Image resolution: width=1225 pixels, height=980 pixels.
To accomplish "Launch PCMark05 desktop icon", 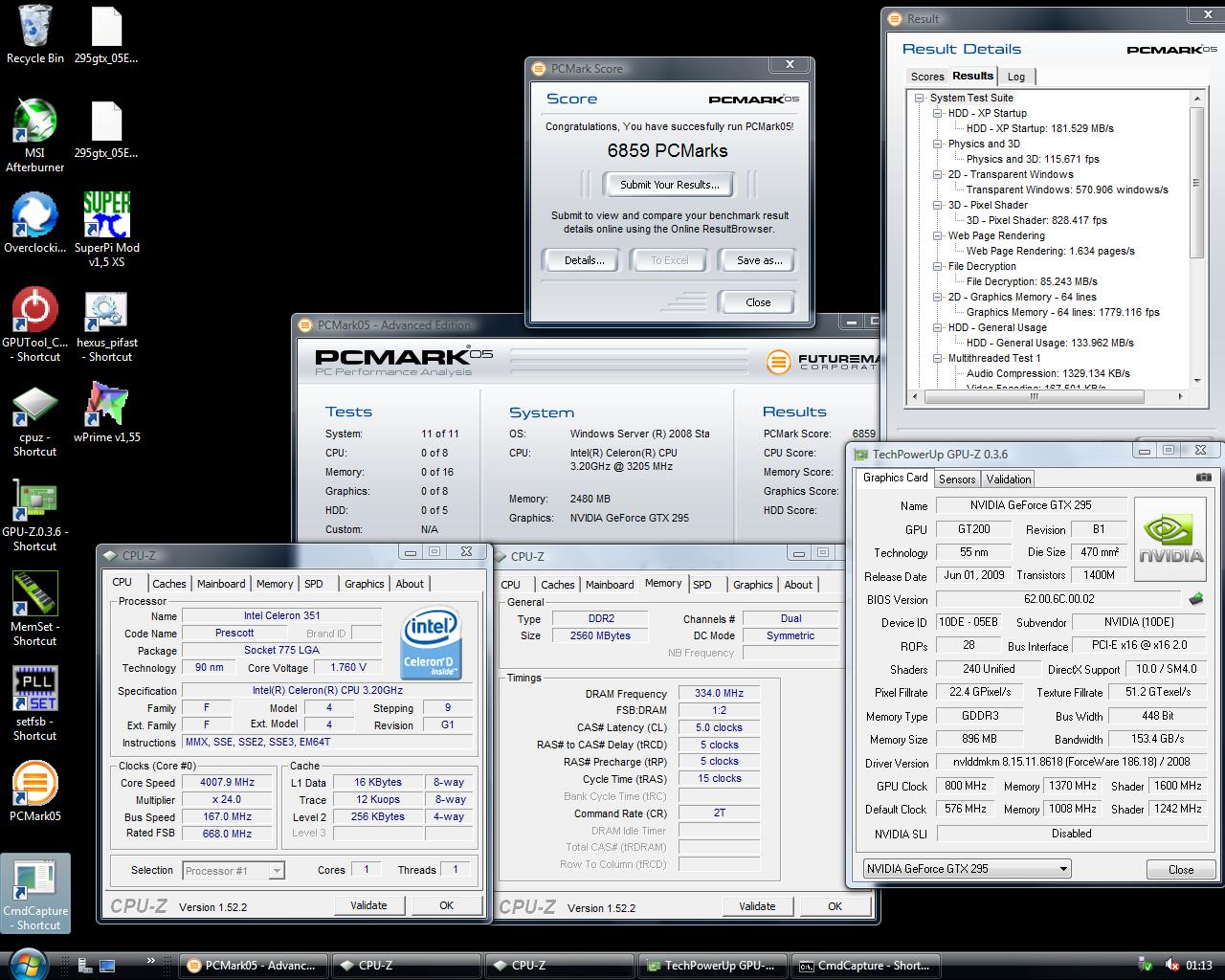I will point(35,791).
